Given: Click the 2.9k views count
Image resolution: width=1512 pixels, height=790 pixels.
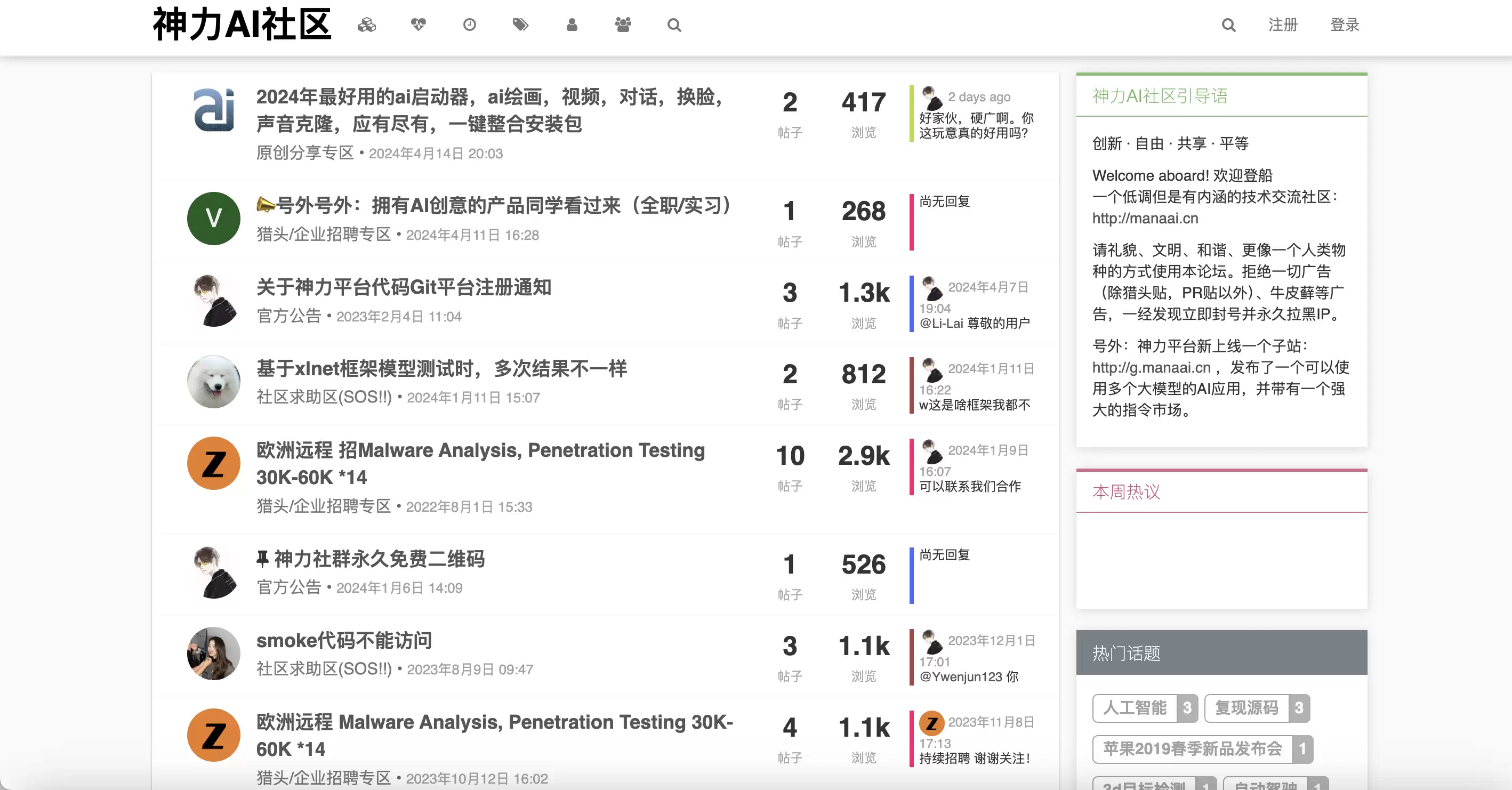Looking at the screenshot, I should point(863,455).
